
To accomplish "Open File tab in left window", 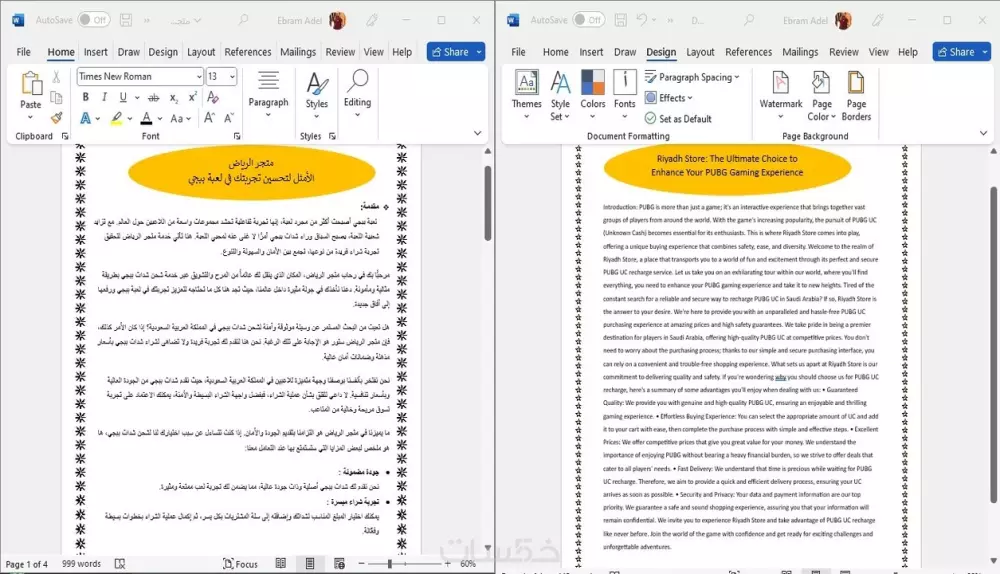I will [x=24, y=52].
